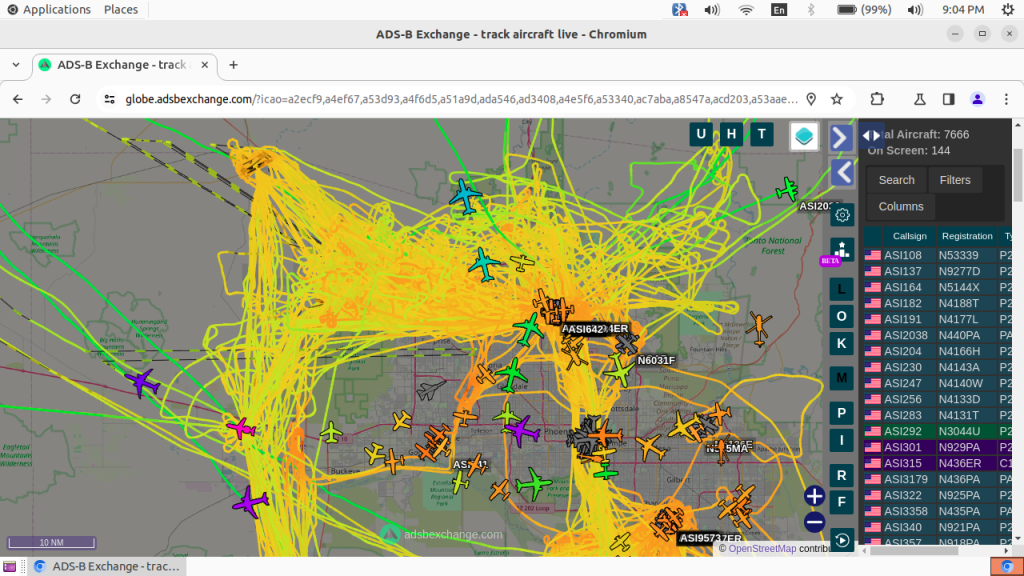Click the table scrollbar left arrow

865,551
